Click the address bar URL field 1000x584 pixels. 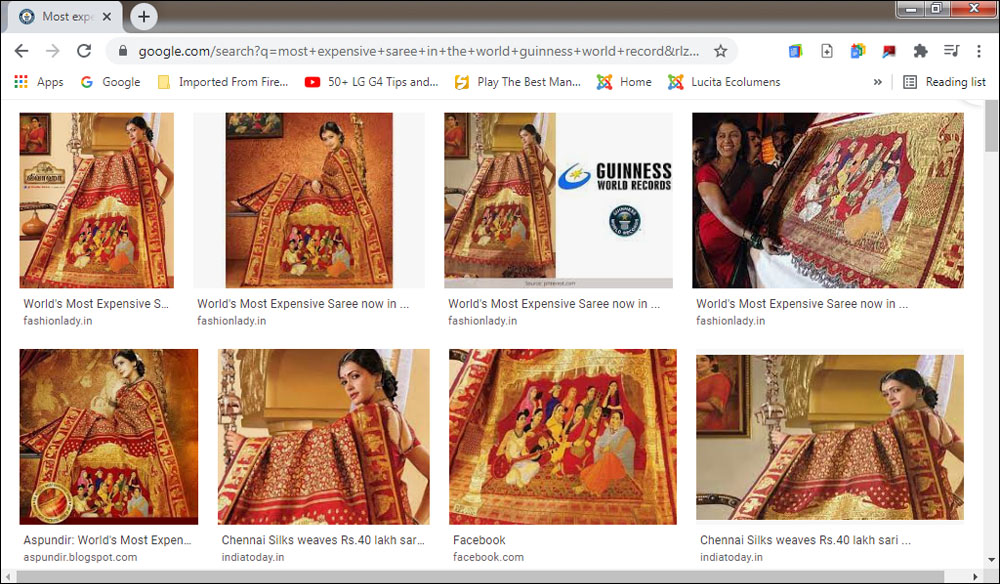tap(420, 51)
